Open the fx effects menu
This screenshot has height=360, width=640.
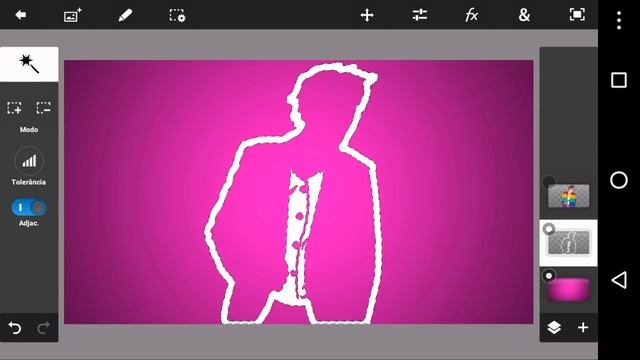pos(471,15)
